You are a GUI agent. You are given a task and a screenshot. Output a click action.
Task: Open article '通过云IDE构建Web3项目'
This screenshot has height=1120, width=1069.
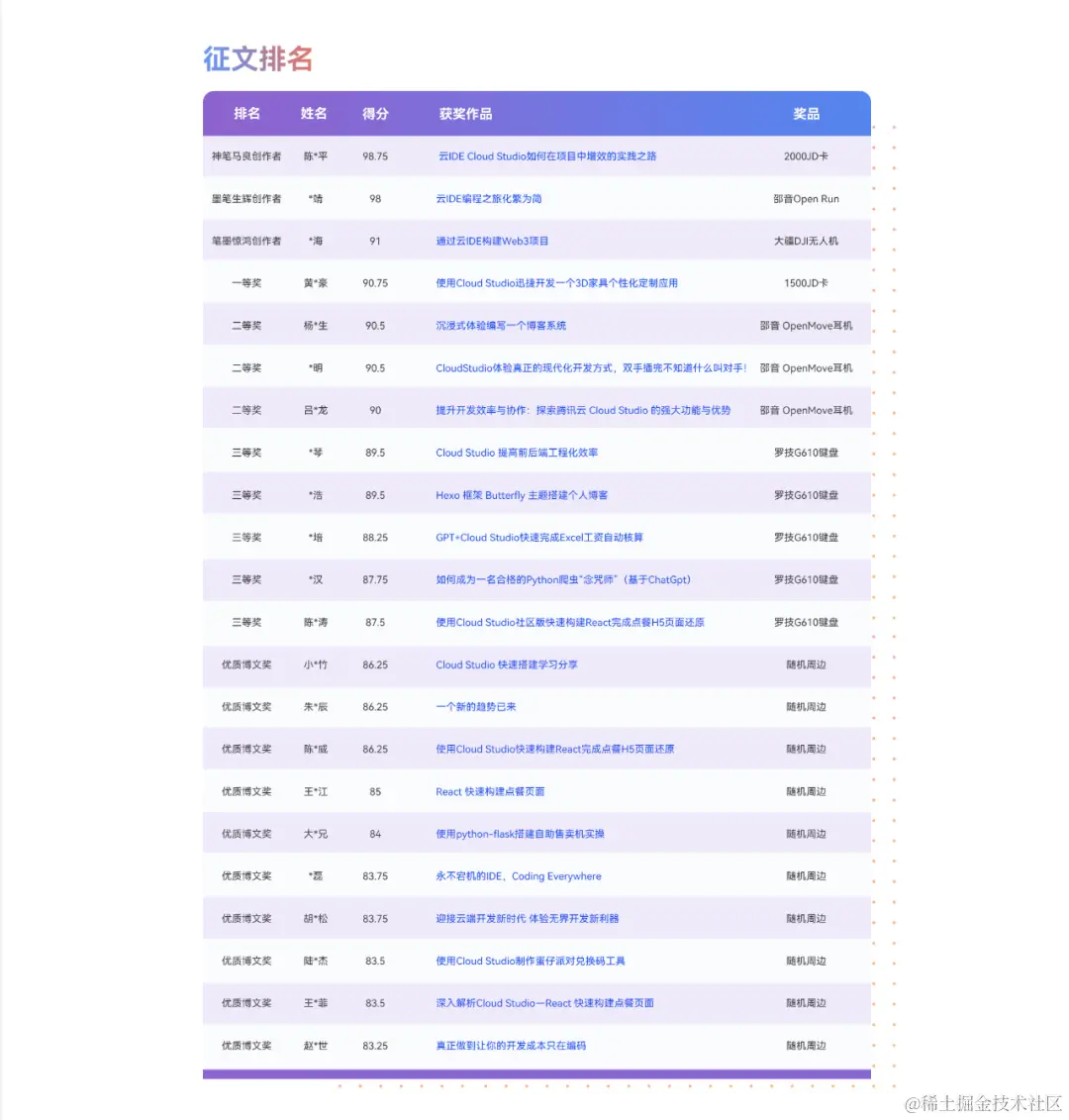492,242
